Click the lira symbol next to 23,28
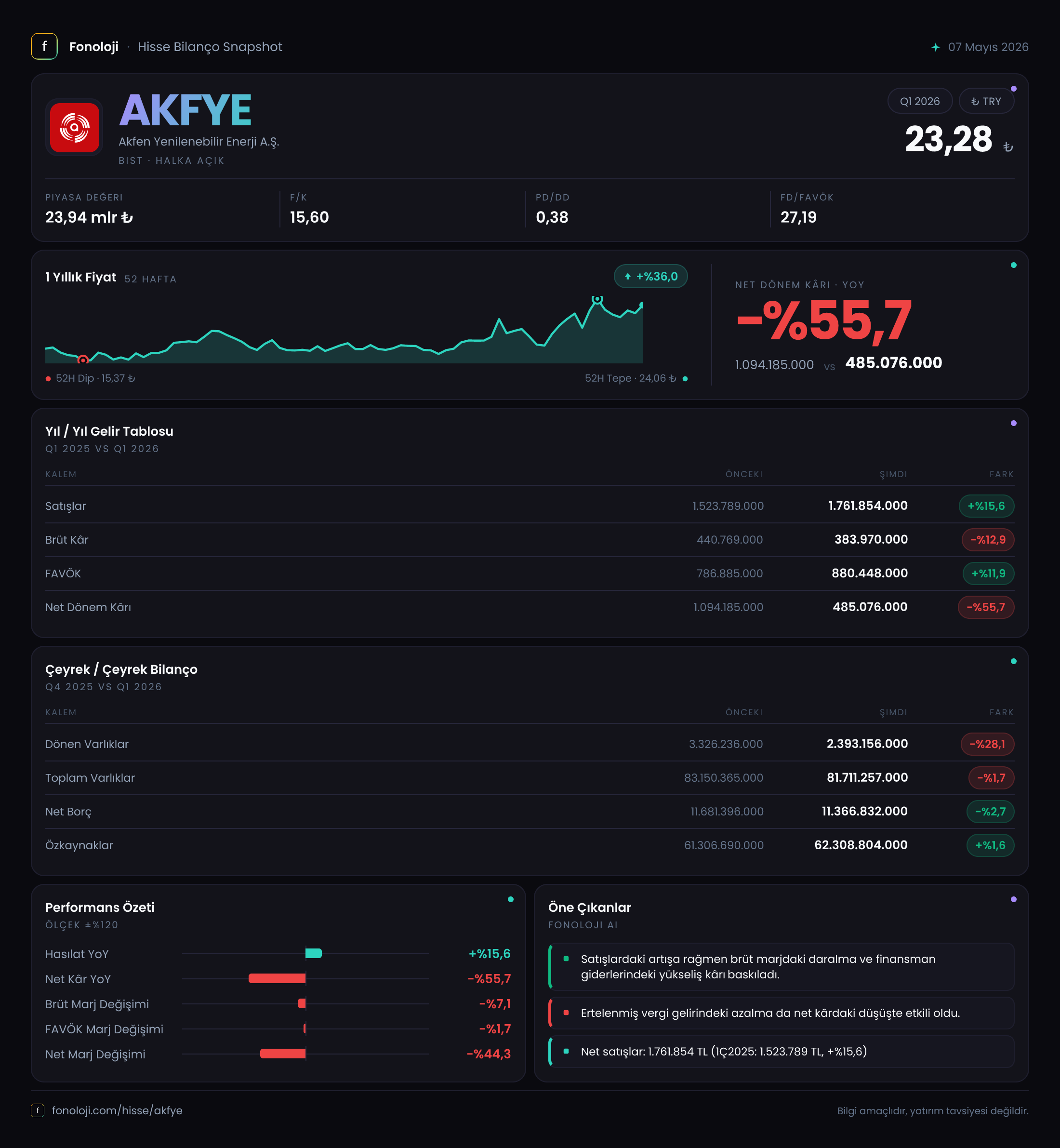 [1008, 147]
